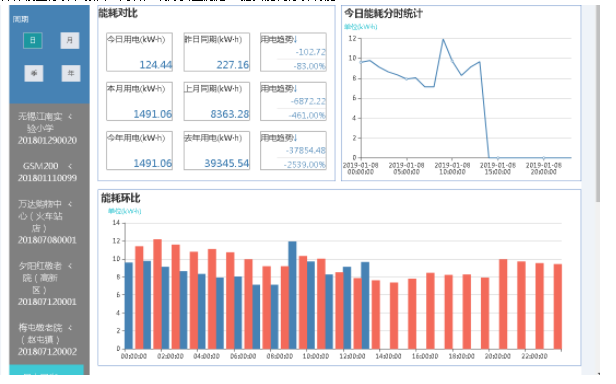Click the 能耗对比 panel title
Screen dimensions: 616x384
pos(118,13)
